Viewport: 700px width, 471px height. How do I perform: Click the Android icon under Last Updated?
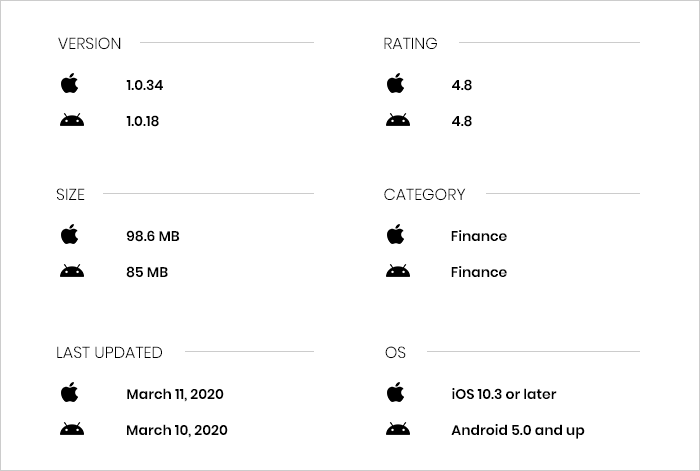tap(71, 430)
